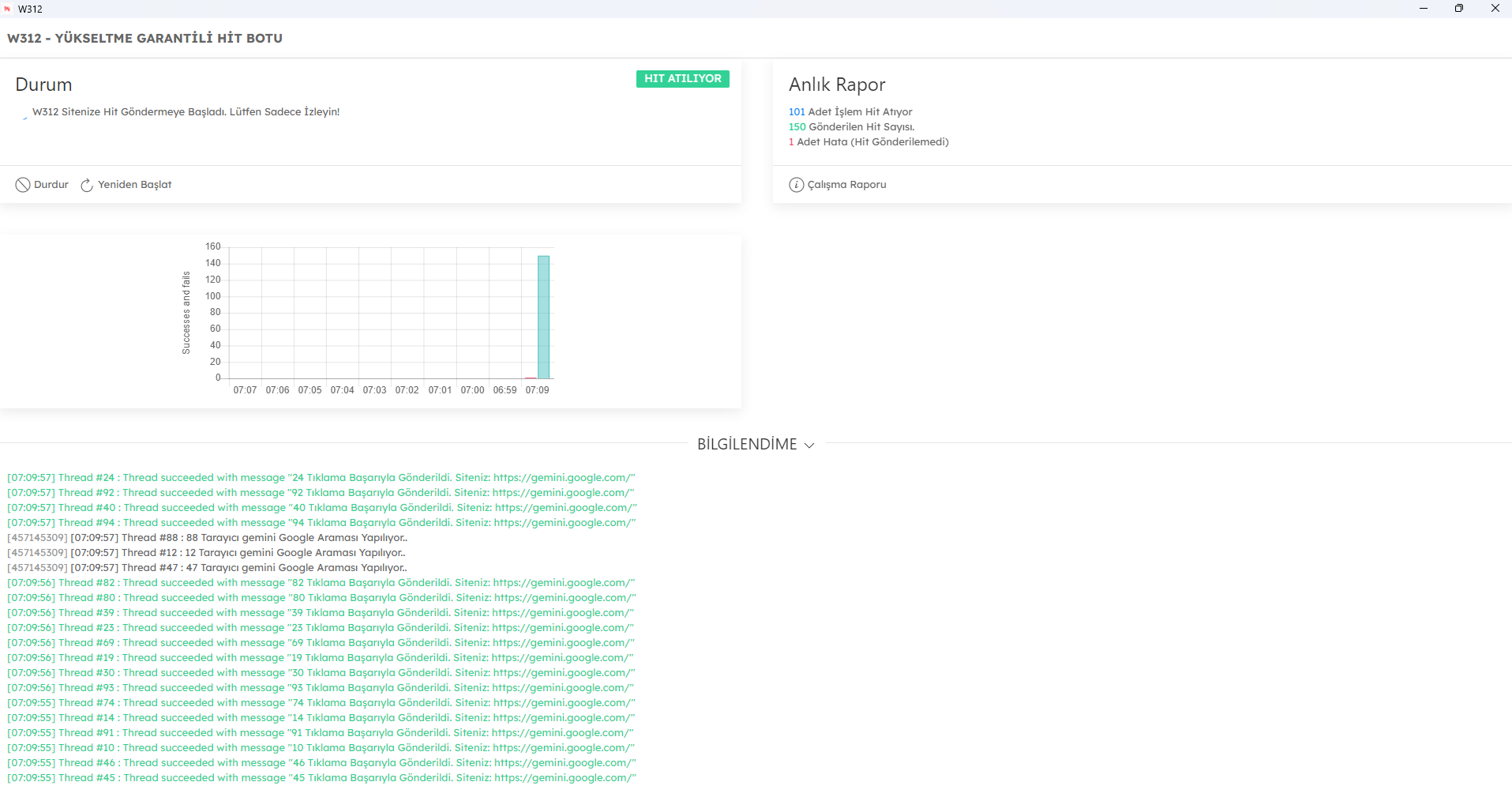Screen dimensions: 1512x812
Task: Click the Yeniden Başlat refresh arrow icon
Action: click(x=87, y=185)
